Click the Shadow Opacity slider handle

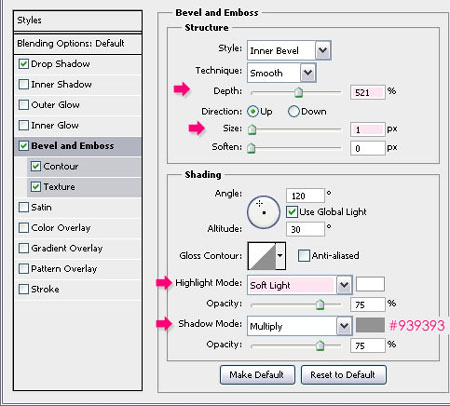(x=320, y=346)
